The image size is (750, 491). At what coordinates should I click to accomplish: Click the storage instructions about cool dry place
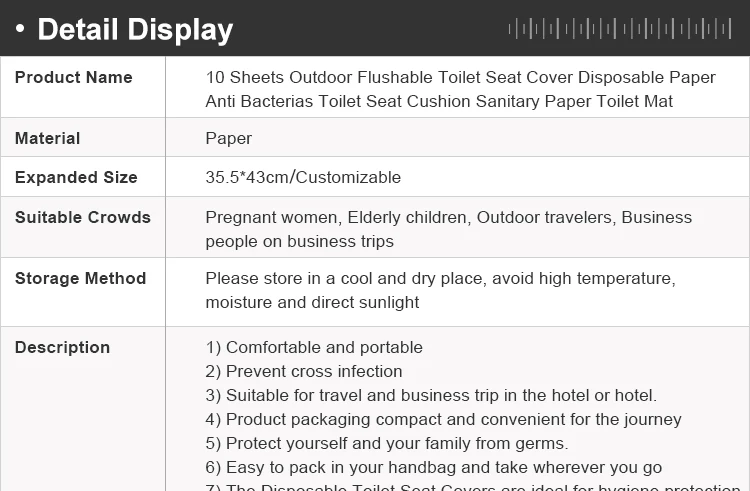(440, 290)
